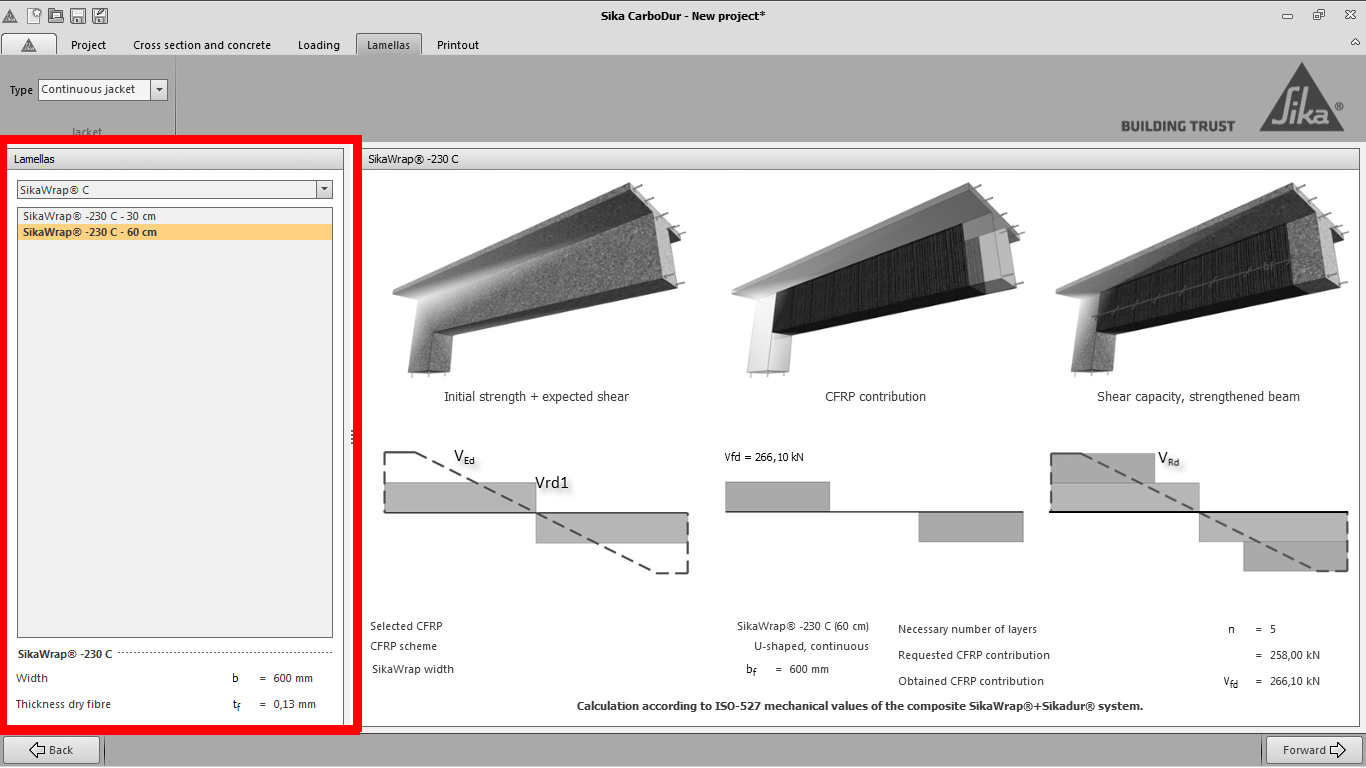Open an existing project folder
The width and height of the screenshot is (1366, 768).
tap(56, 16)
